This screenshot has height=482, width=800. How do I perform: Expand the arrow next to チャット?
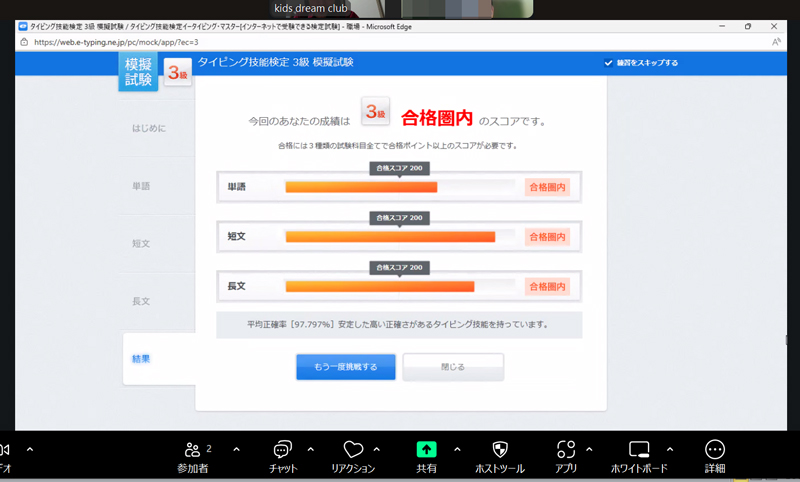(310, 449)
